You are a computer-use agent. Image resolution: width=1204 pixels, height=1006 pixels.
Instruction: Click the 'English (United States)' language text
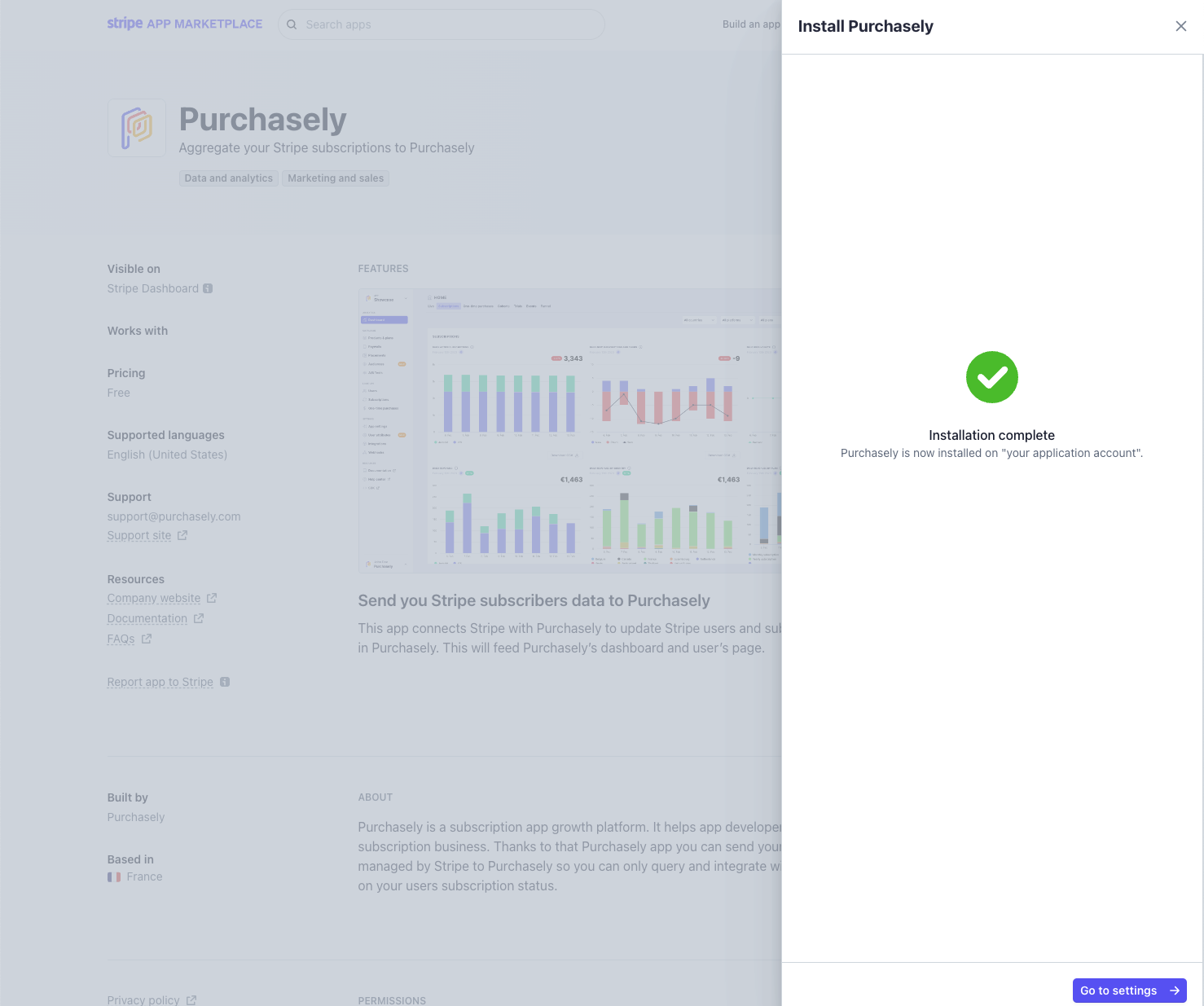[x=167, y=455]
